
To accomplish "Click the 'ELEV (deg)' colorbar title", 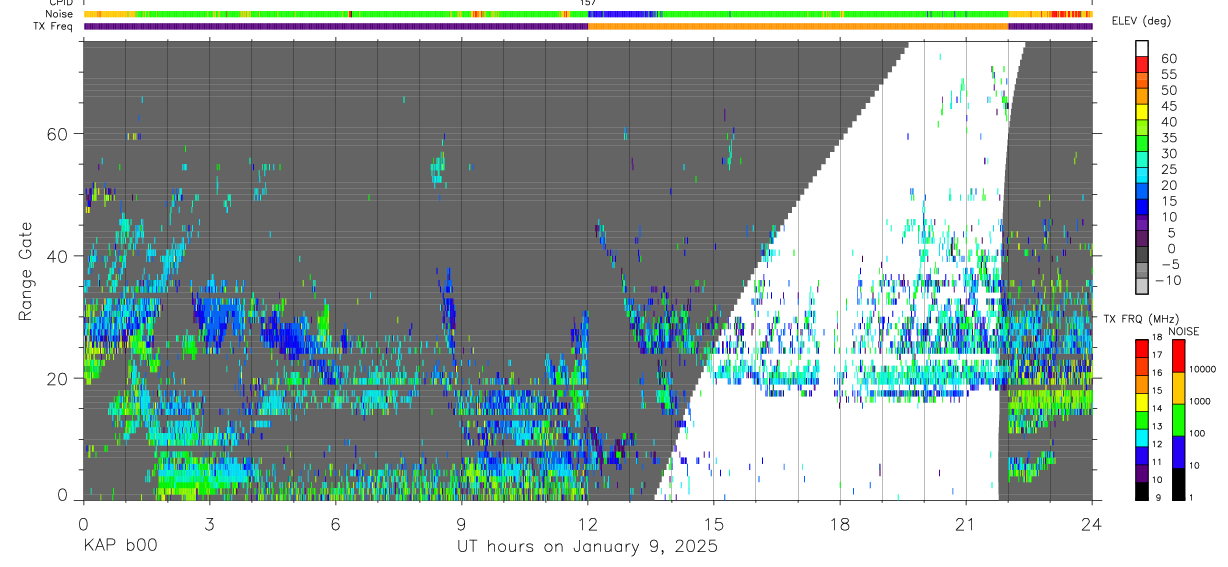I will coord(1140,21).
